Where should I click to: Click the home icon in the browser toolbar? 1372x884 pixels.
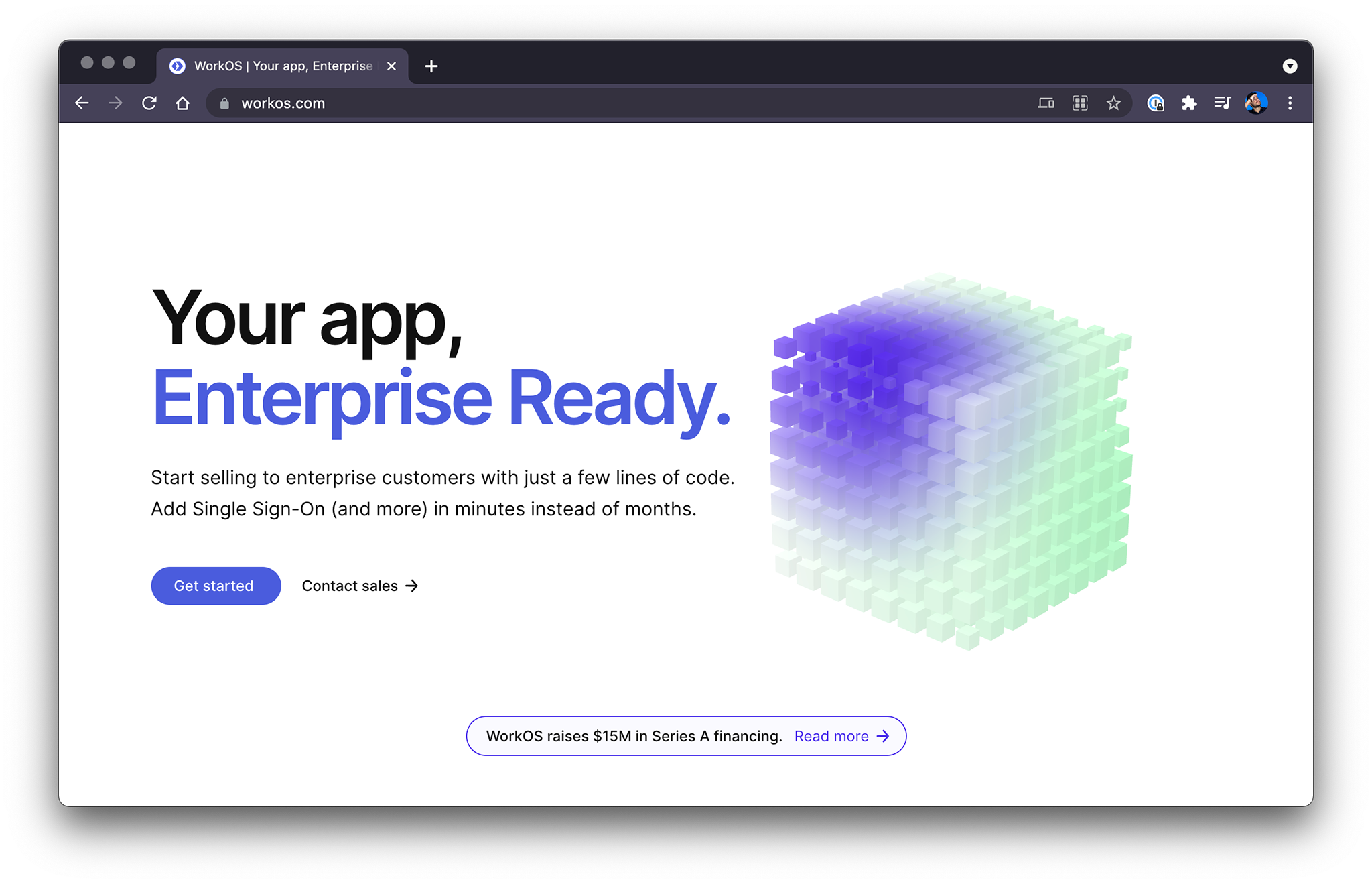(x=182, y=103)
